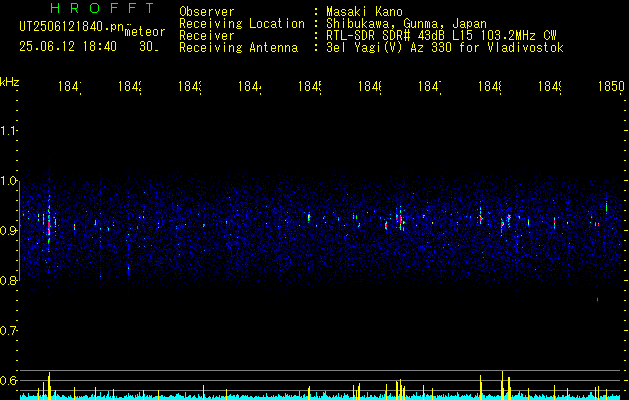629x400 pixels.
Task: Click the kHz axis unit label
Action: tap(10, 82)
